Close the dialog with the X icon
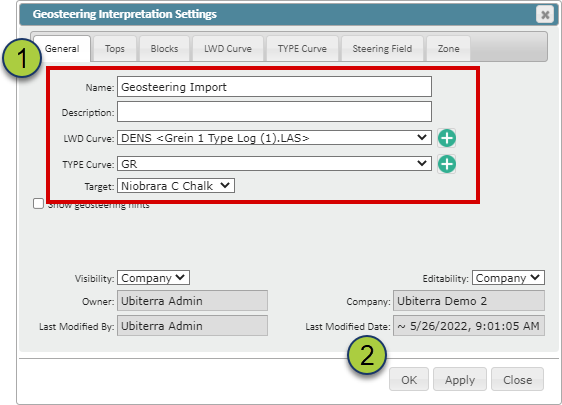Viewport: 562px width, 405px height. (545, 15)
